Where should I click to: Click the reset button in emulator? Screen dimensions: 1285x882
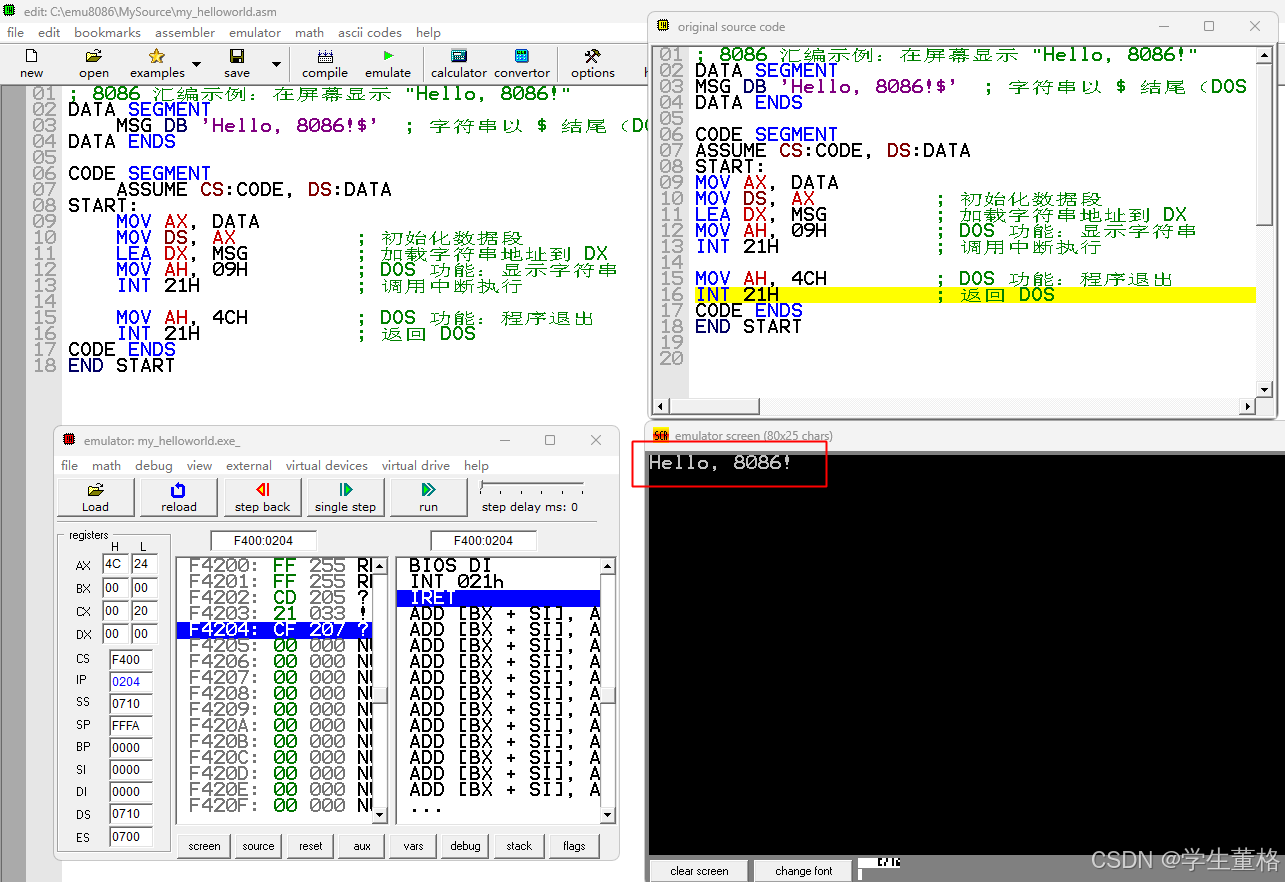click(311, 846)
